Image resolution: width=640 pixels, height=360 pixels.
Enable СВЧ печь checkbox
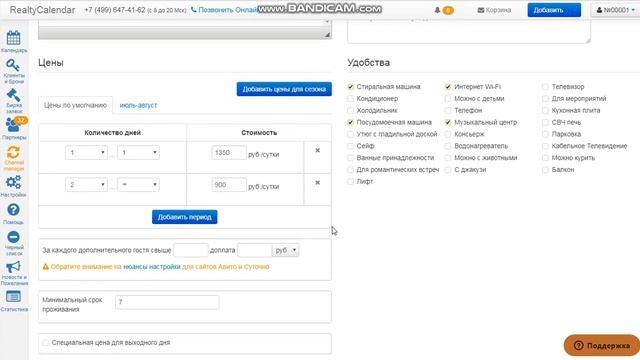point(545,122)
